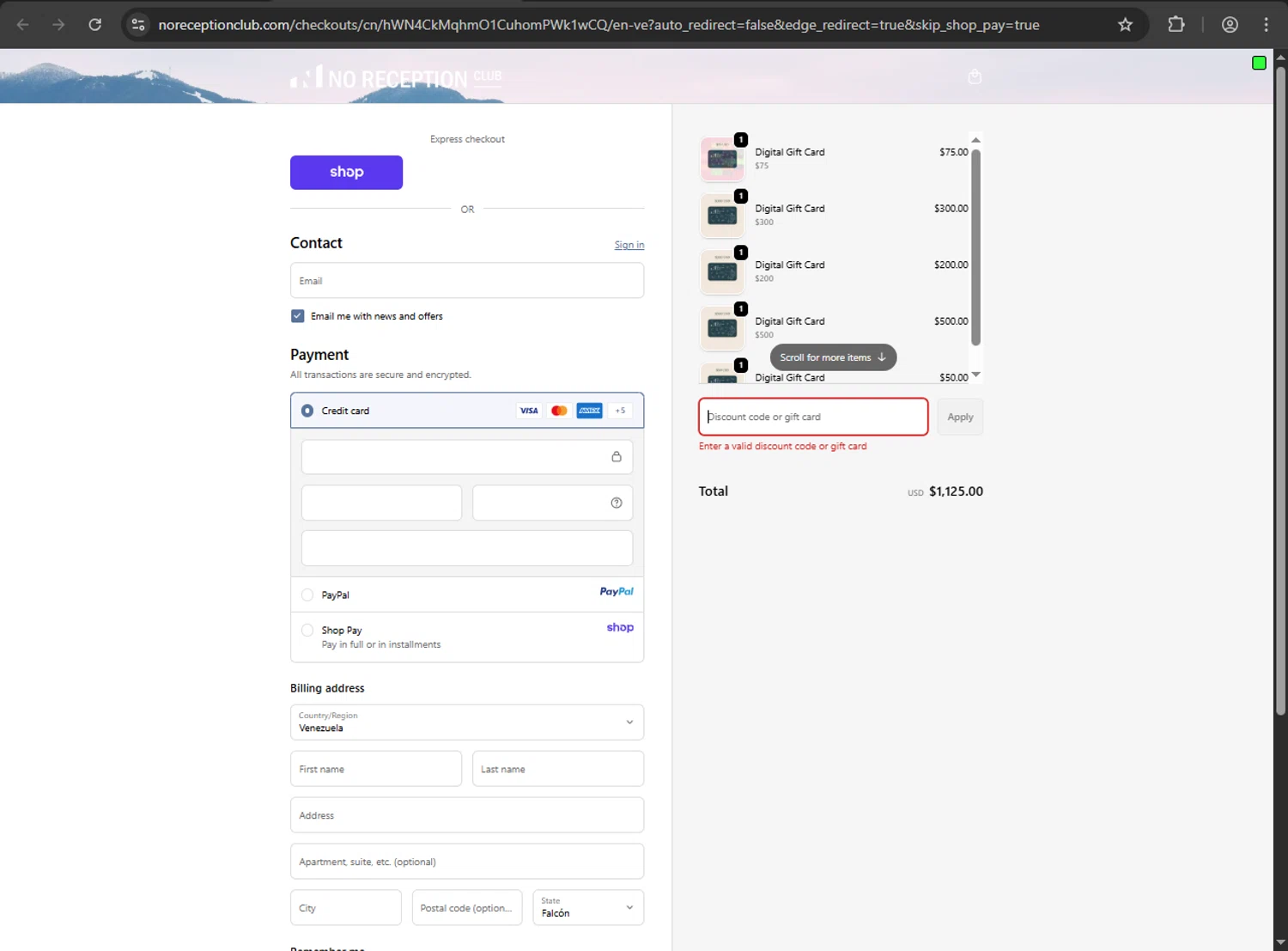Click Scroll for more items button
The image size is (1288, 951).
pyautogui.click(x=833, y=357)
